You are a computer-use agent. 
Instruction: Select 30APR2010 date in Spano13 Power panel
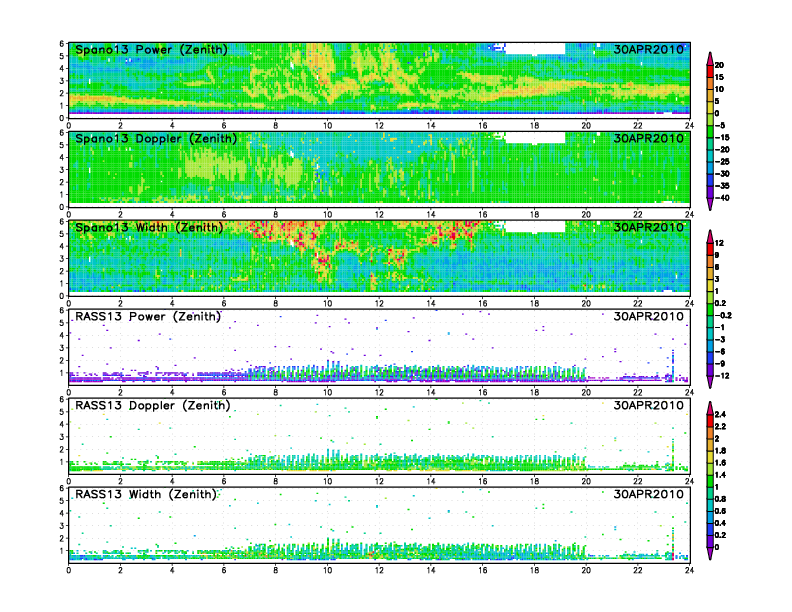tap(649, 49)
